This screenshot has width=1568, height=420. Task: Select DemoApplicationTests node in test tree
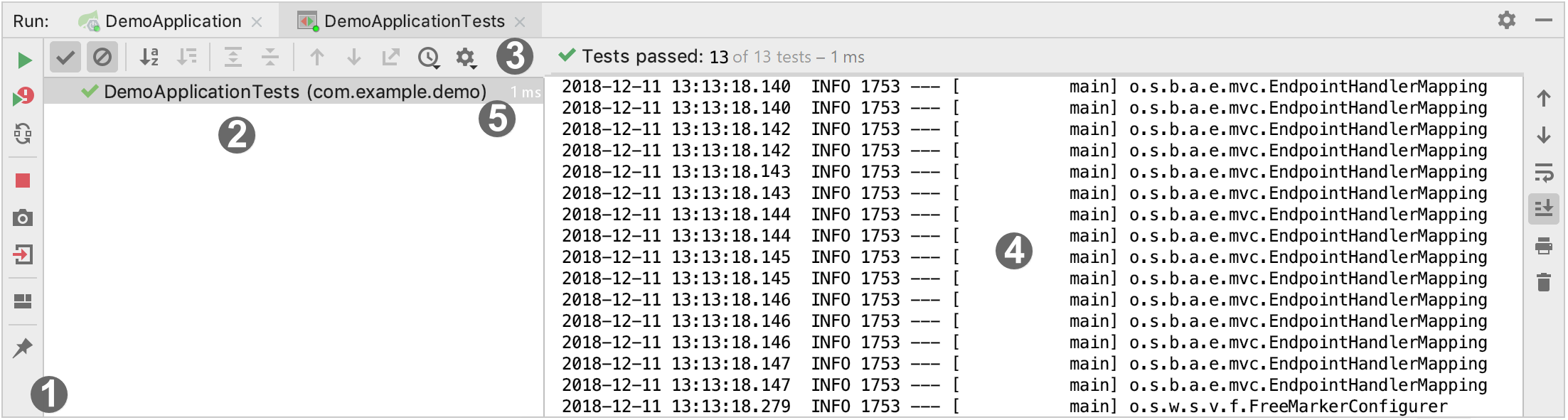(x=294, y=92)
